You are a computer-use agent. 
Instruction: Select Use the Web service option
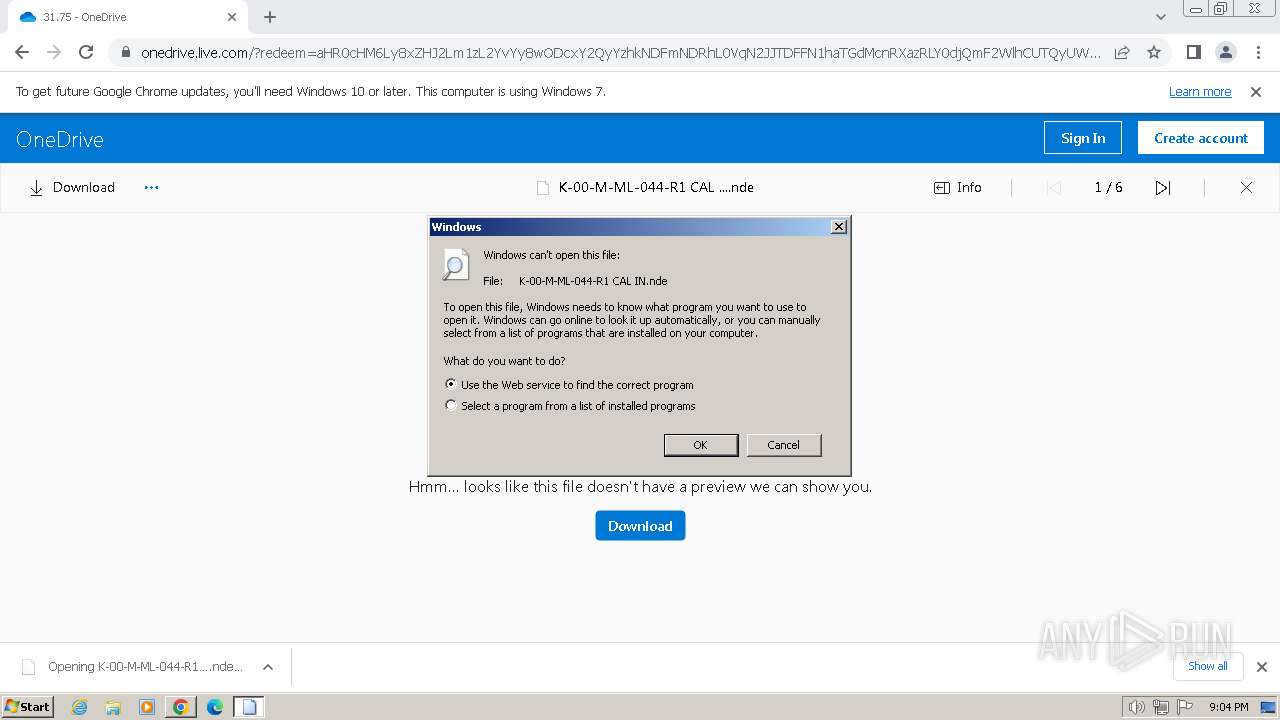pos(569,384)
